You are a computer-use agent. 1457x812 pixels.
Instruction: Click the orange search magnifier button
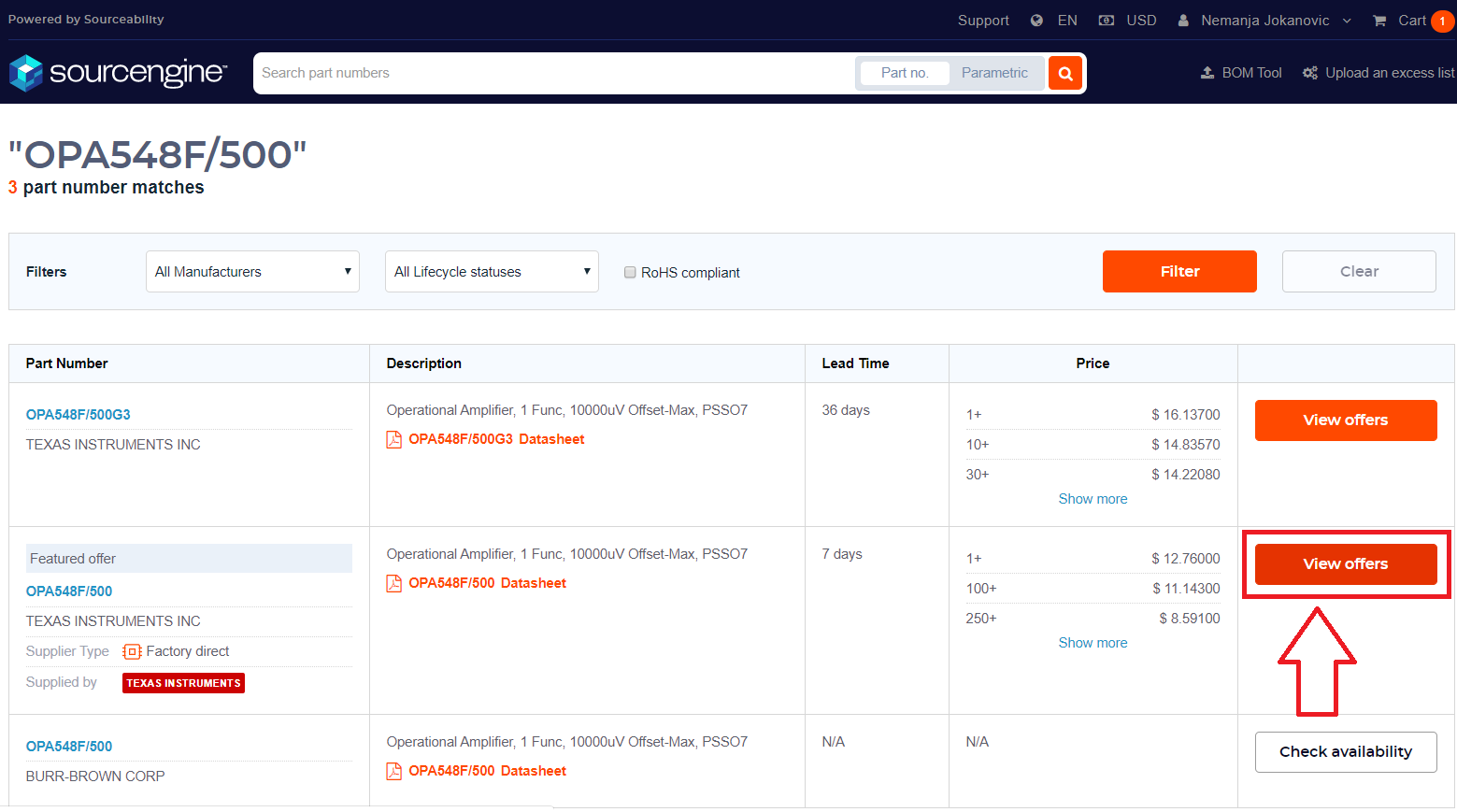(x=1065, y=73)
